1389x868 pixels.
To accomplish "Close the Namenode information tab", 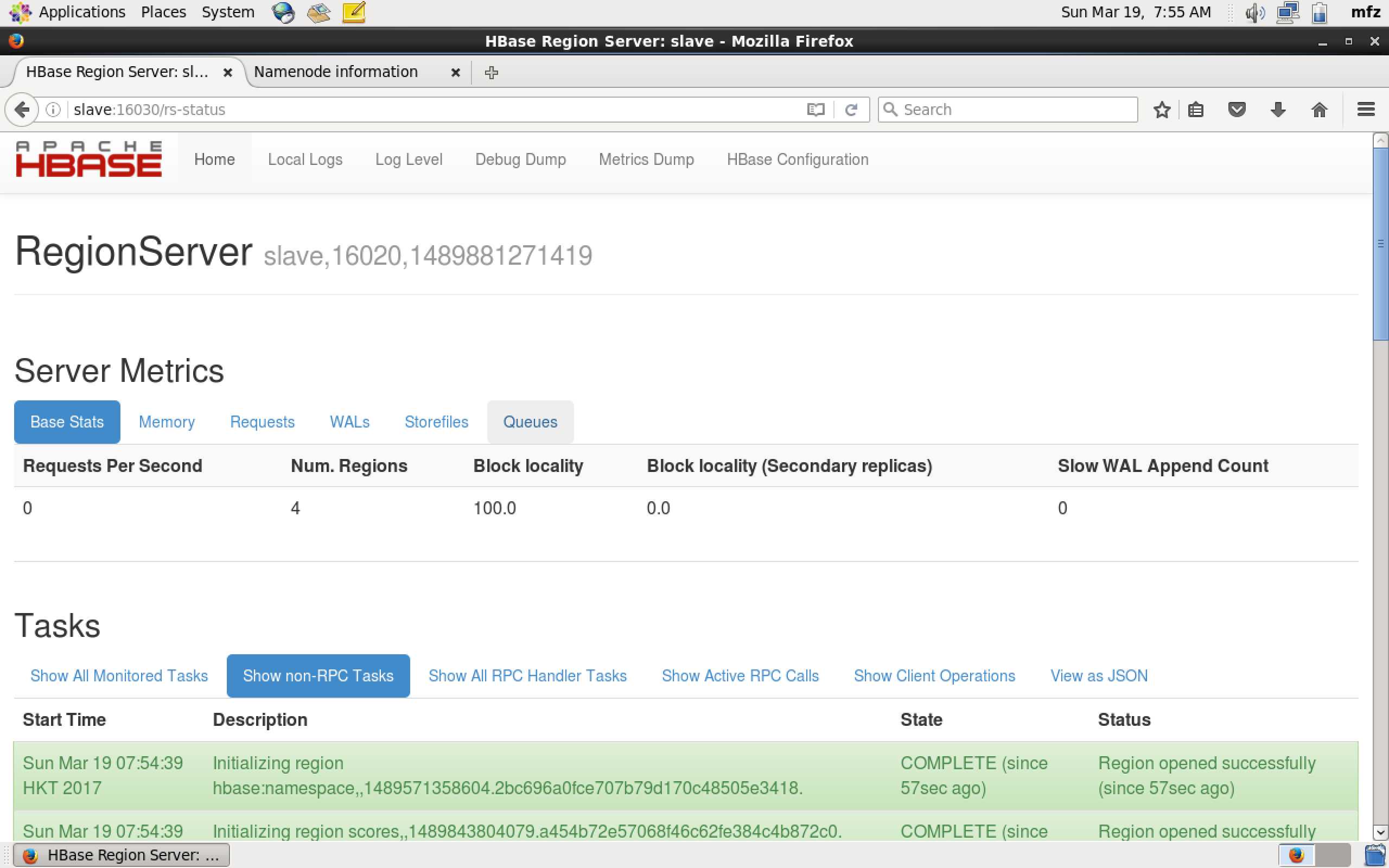I will (x=456, y=72).
